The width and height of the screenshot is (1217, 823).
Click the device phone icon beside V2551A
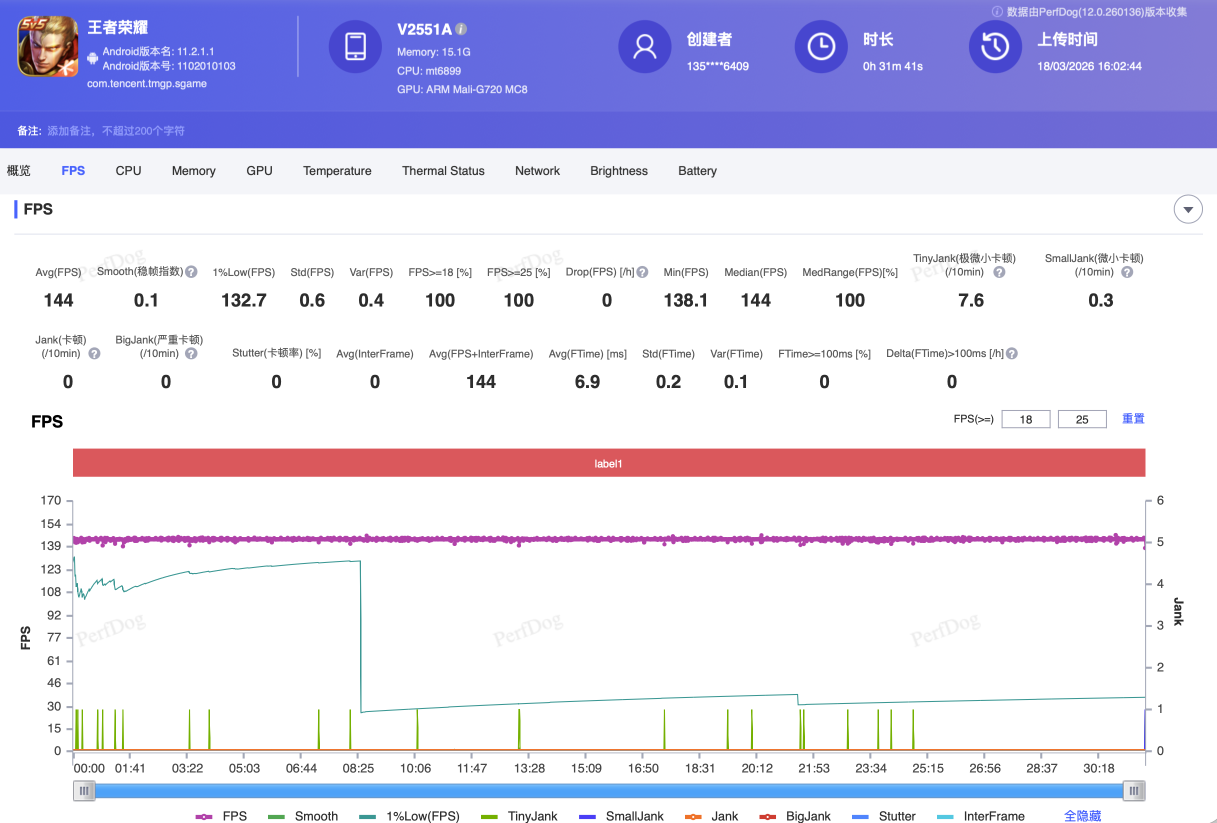tap(355, 46)
